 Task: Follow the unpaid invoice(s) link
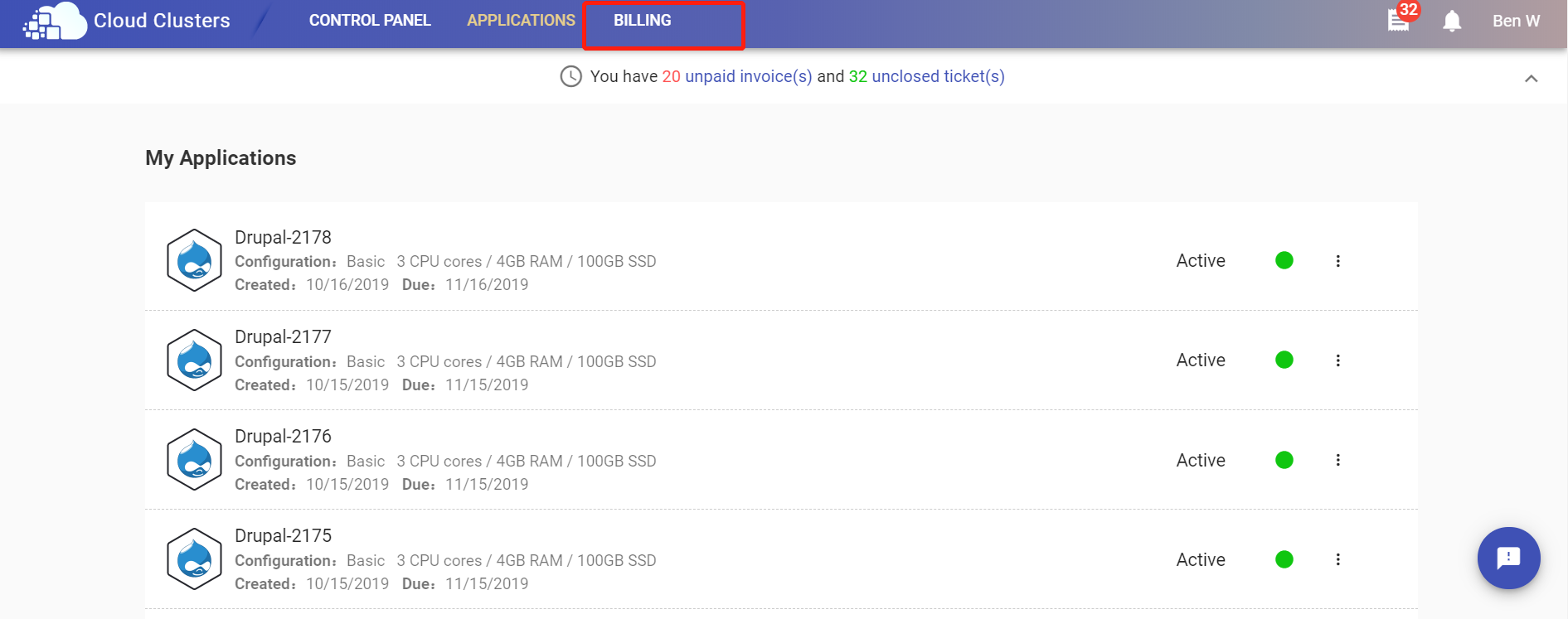tap(749, 76)
